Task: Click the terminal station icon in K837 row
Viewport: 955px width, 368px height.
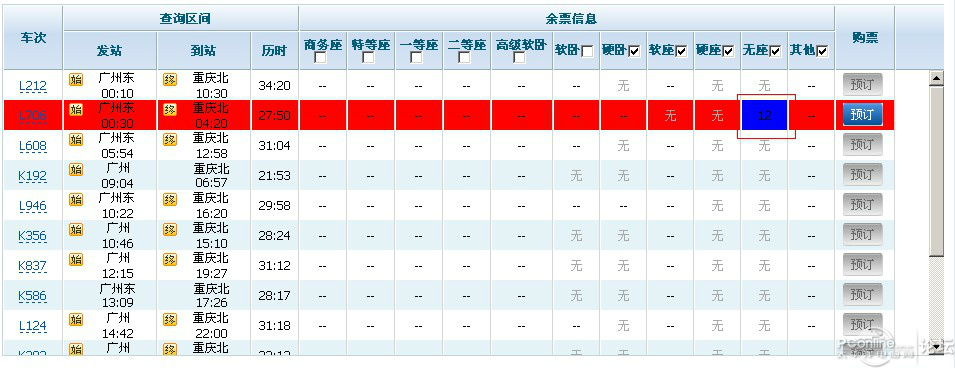Action: click(x=170, y=260)
